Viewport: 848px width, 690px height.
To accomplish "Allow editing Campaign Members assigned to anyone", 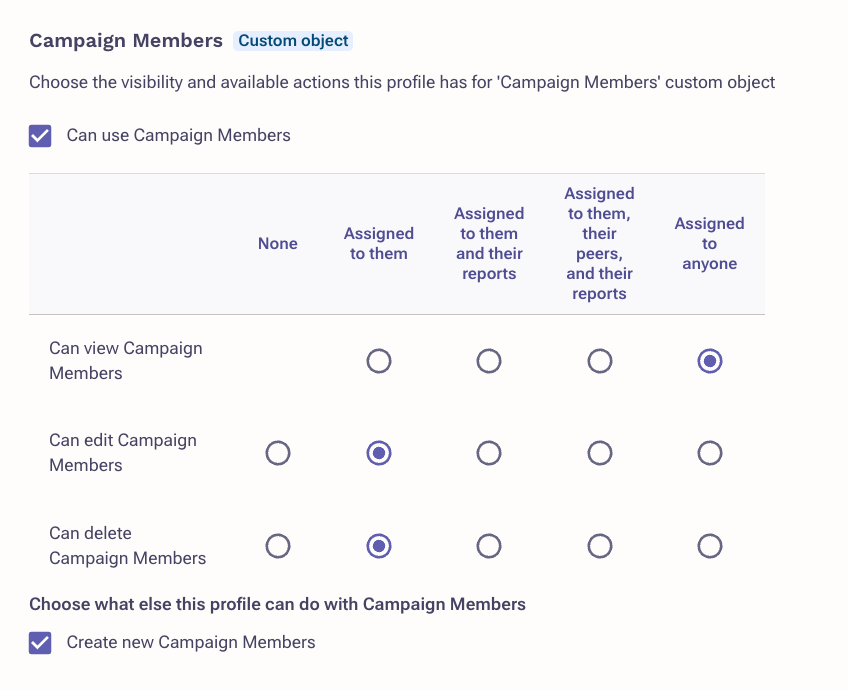I will (x=710, y=453).
